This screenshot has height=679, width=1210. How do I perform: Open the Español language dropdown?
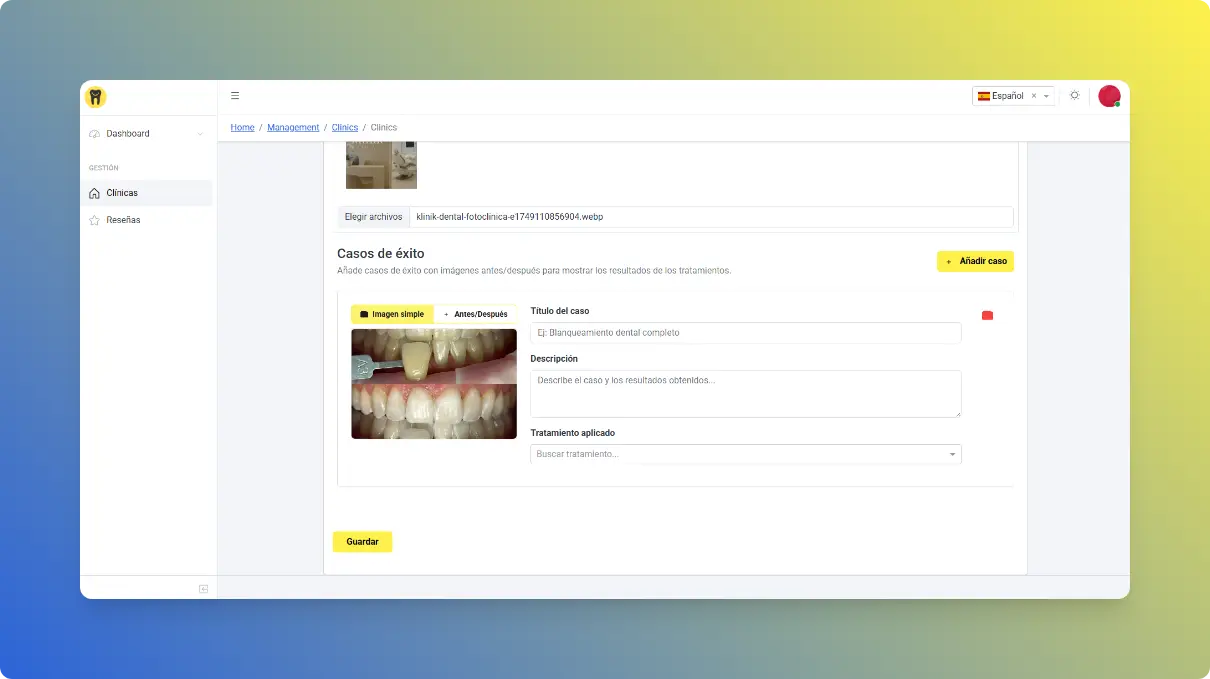click(x=1046, y=96)
